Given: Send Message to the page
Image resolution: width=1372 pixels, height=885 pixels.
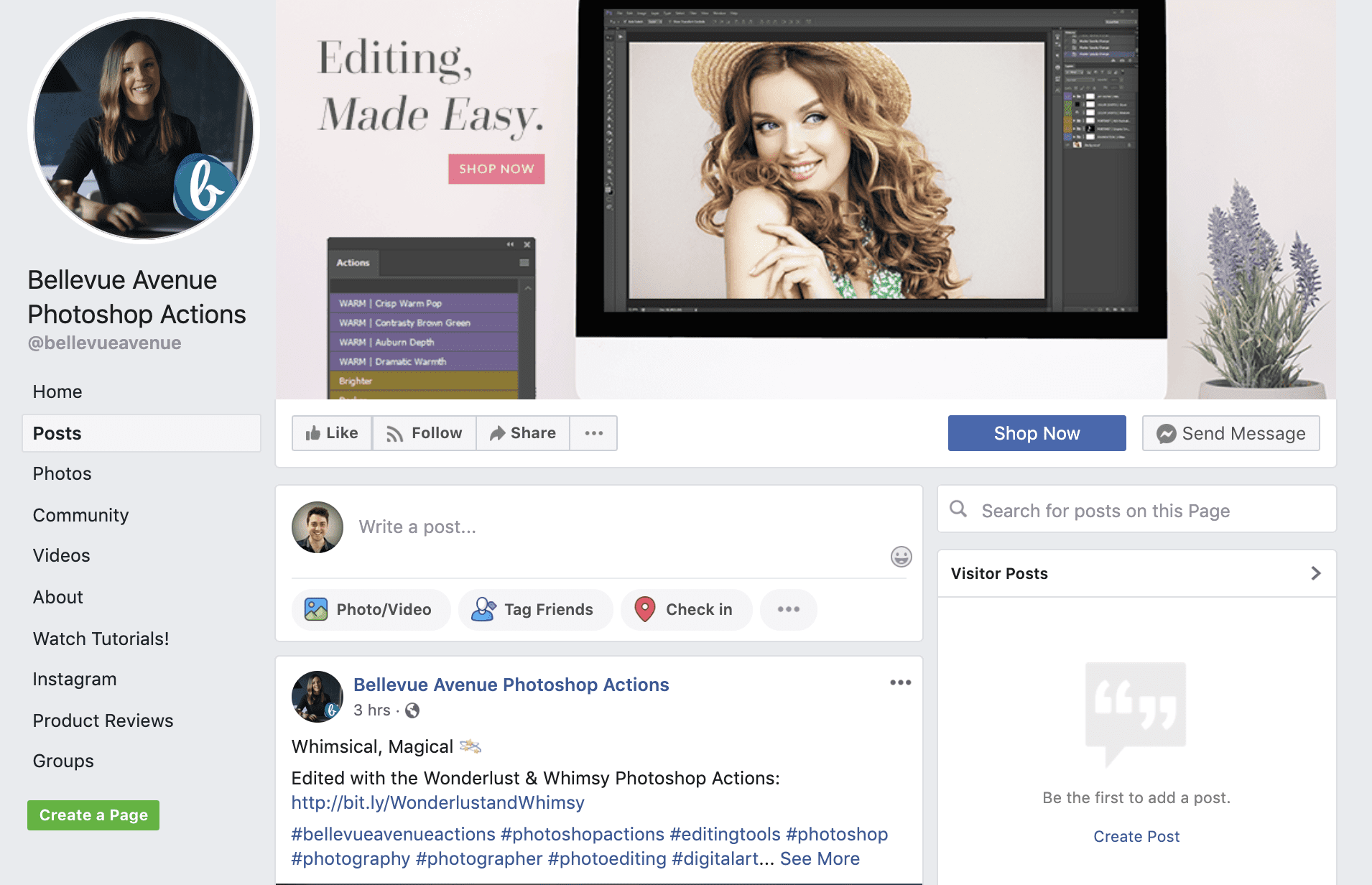Looking at the screenshot, I should pyautogui.click(x=1230, y=433).
